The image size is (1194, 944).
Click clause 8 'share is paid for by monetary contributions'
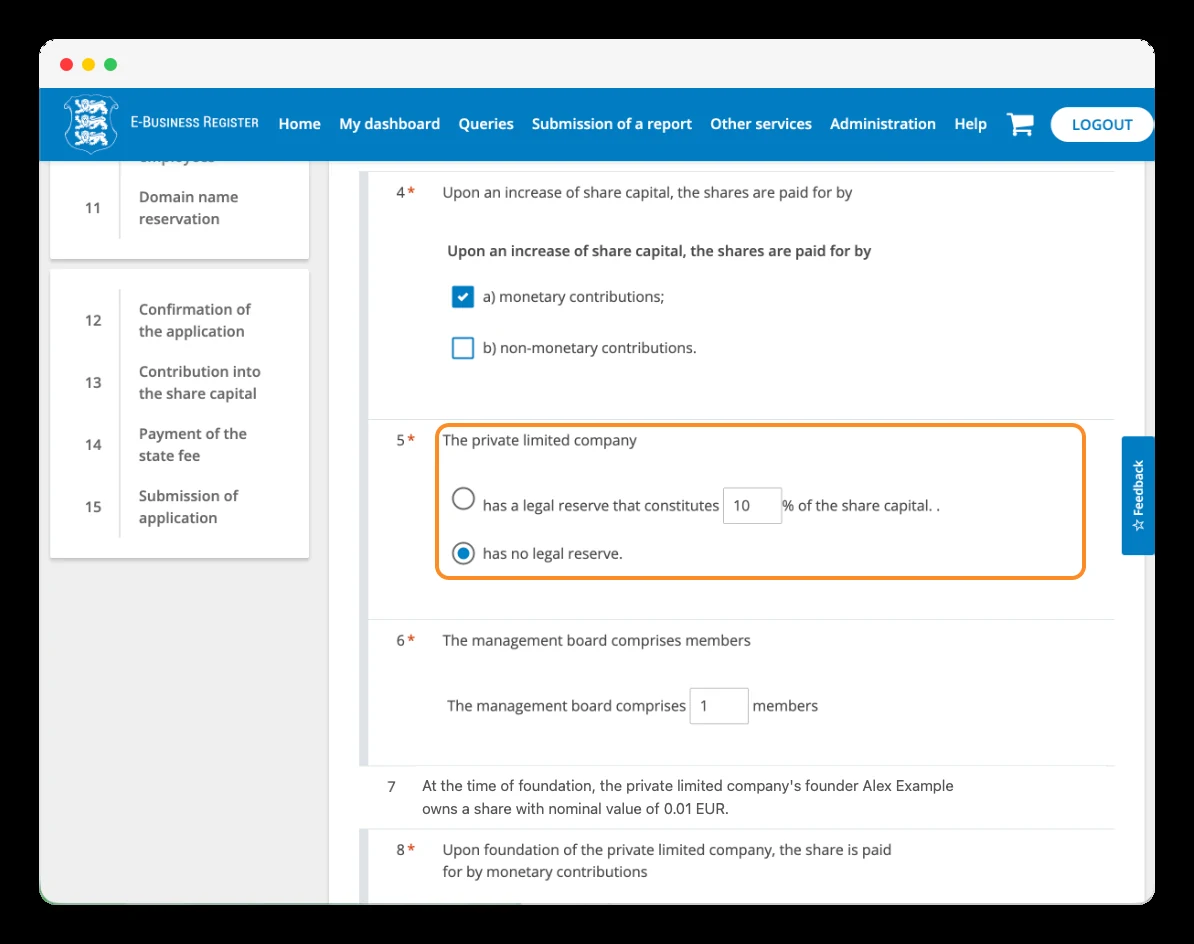[666, 861]
